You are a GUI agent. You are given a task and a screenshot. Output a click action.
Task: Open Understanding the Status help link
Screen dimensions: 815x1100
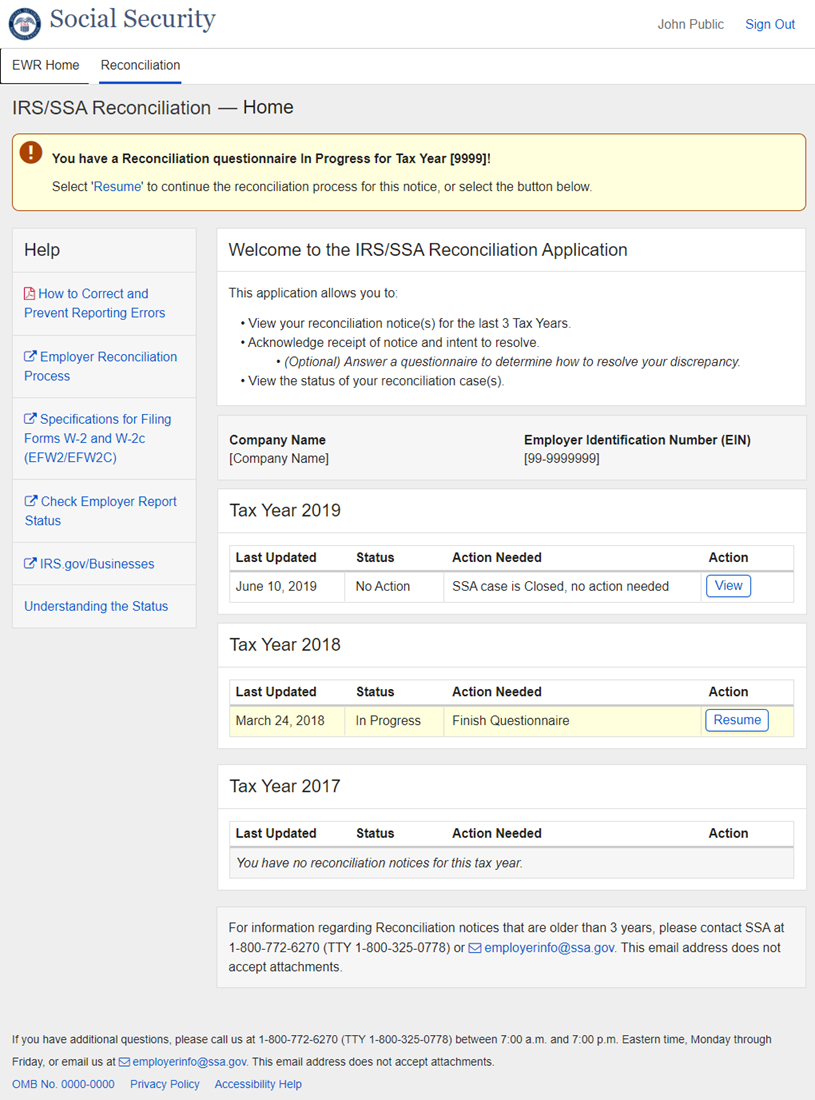96,606
